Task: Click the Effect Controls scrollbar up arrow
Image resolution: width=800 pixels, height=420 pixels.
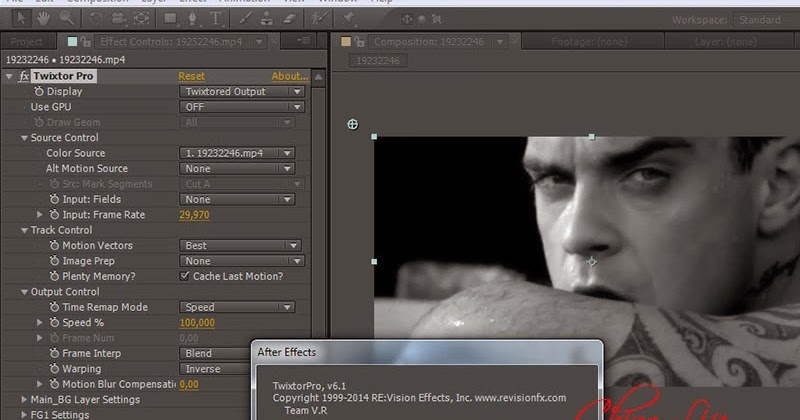Action: pyautogui.click(x=318, y=77)
